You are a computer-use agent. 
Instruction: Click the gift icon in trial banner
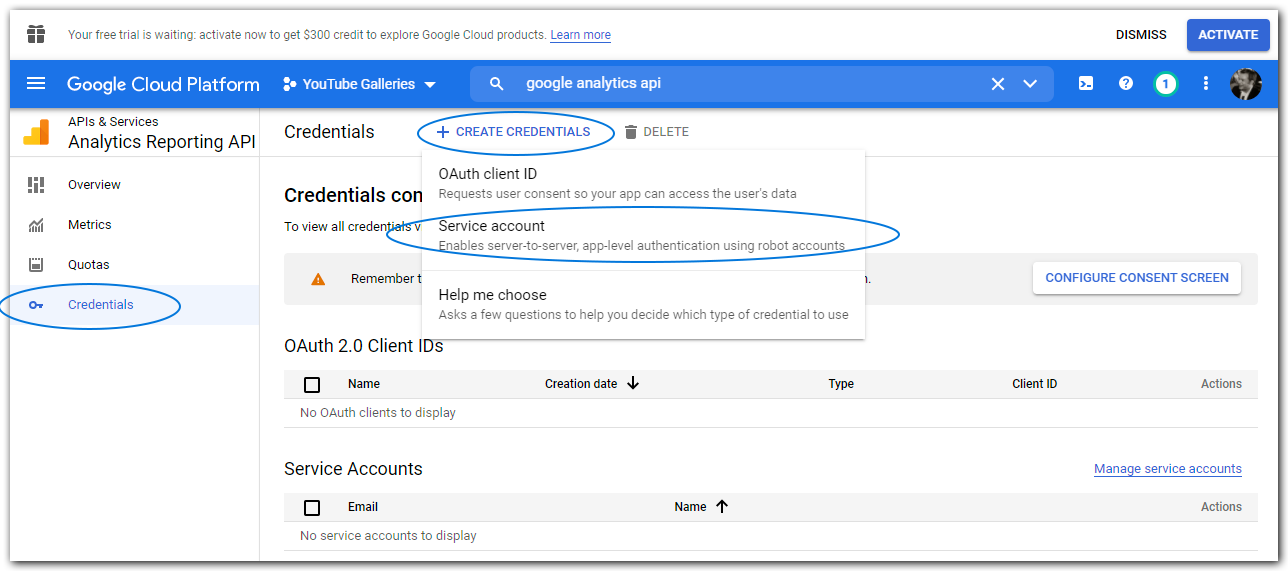point(36,35)
